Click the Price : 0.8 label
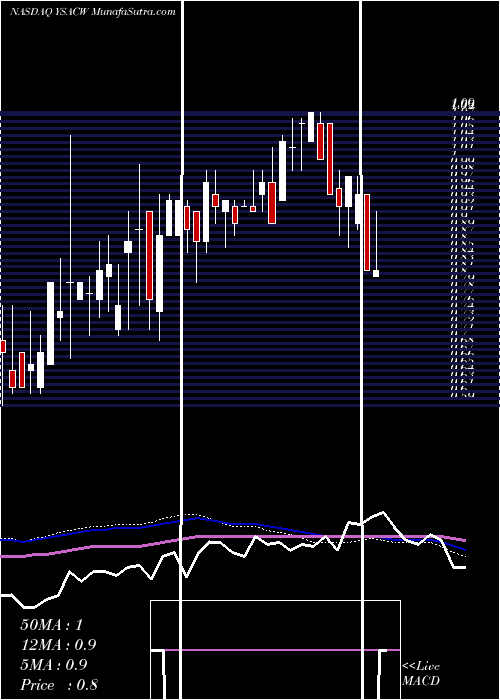Screen dimensions: 500x700 (59, 685)
